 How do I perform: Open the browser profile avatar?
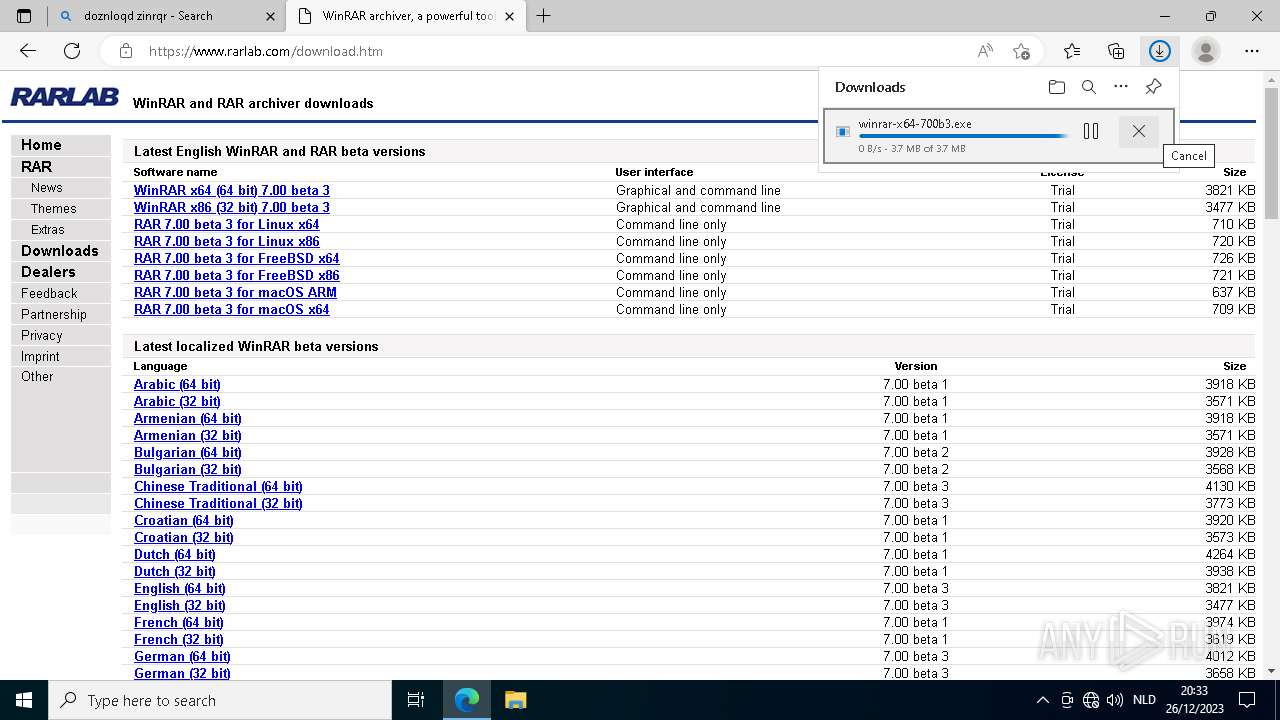[x=1206, y=51]
